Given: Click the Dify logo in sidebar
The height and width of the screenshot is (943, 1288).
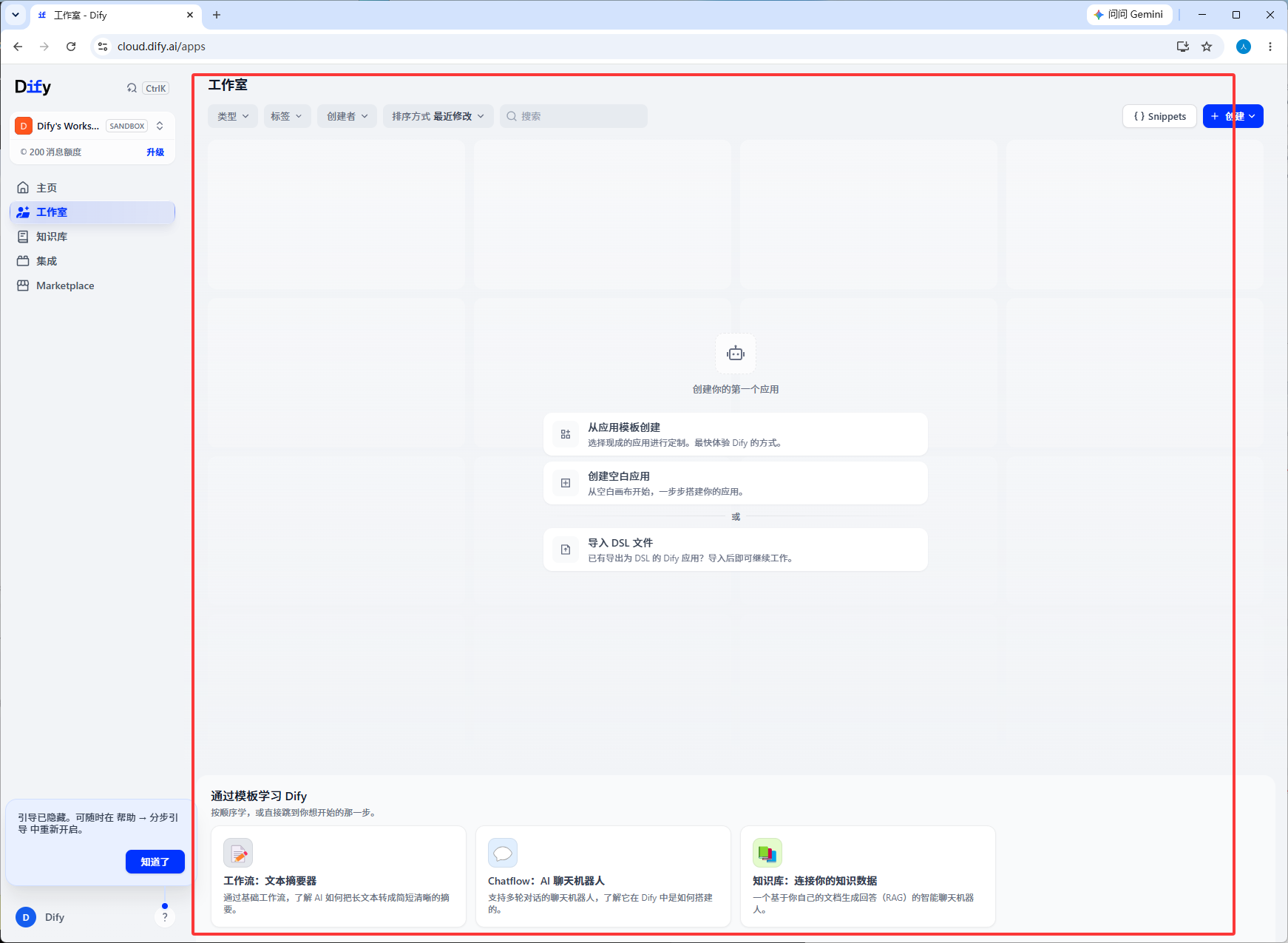Looking at the screenshot, I should (33, 87).
